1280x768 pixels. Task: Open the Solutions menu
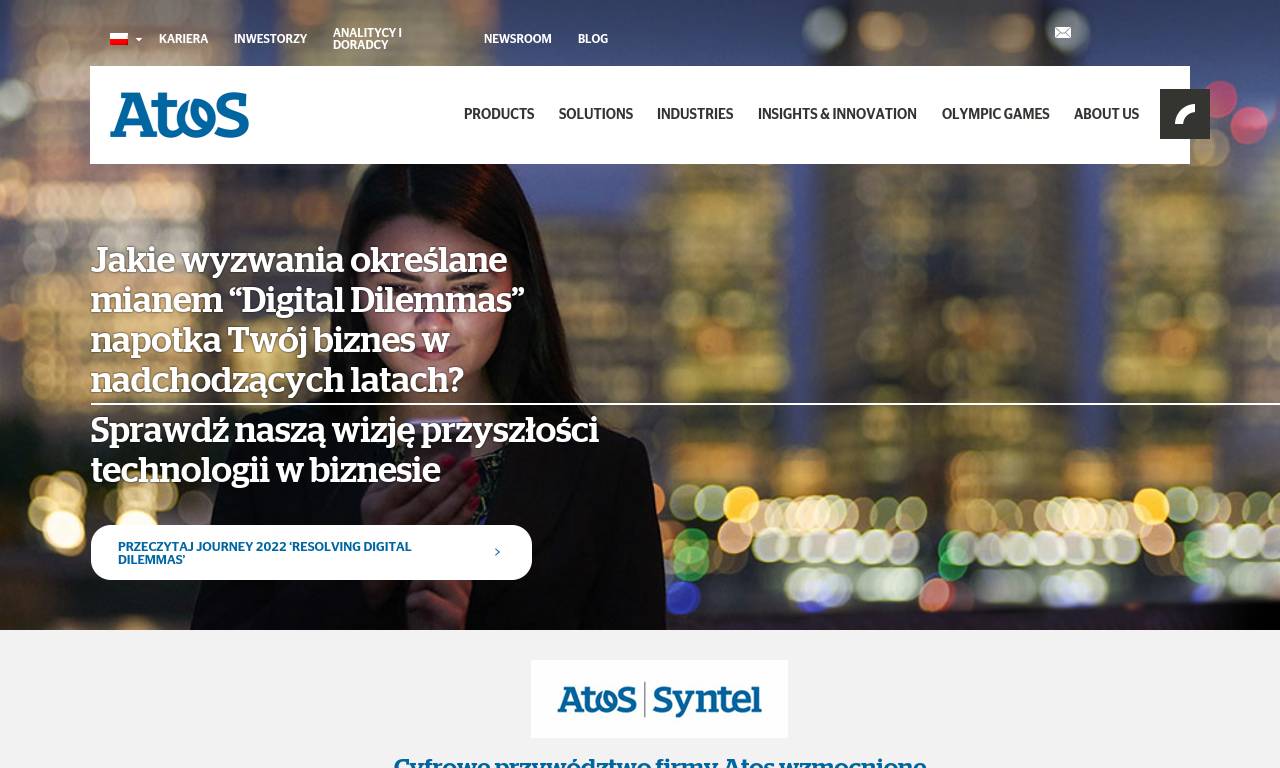point(596,115)
